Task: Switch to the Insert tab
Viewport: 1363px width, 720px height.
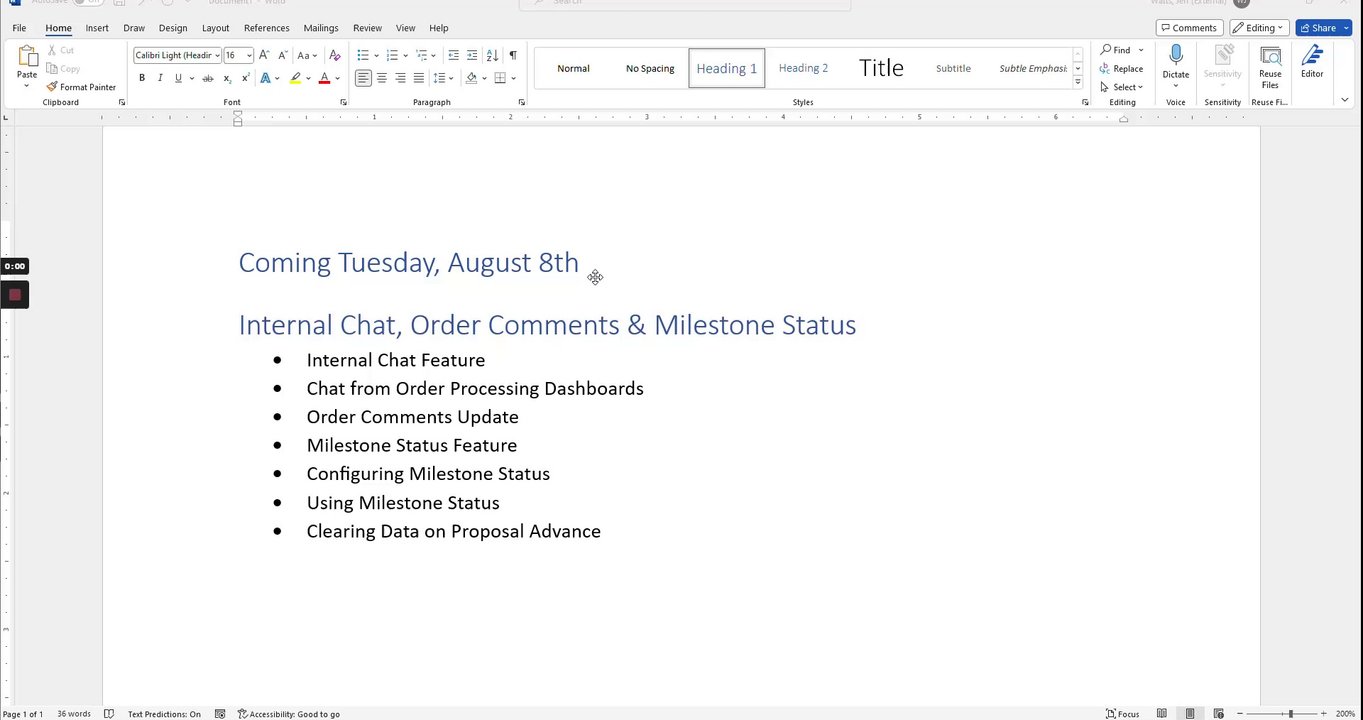Action: 97,28
